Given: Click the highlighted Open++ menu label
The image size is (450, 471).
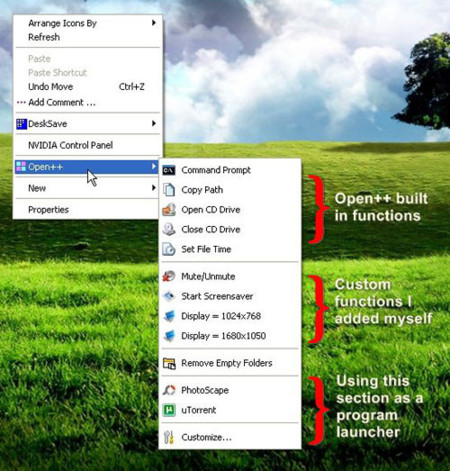Looking at the screenshot, I should coord(45,167).
